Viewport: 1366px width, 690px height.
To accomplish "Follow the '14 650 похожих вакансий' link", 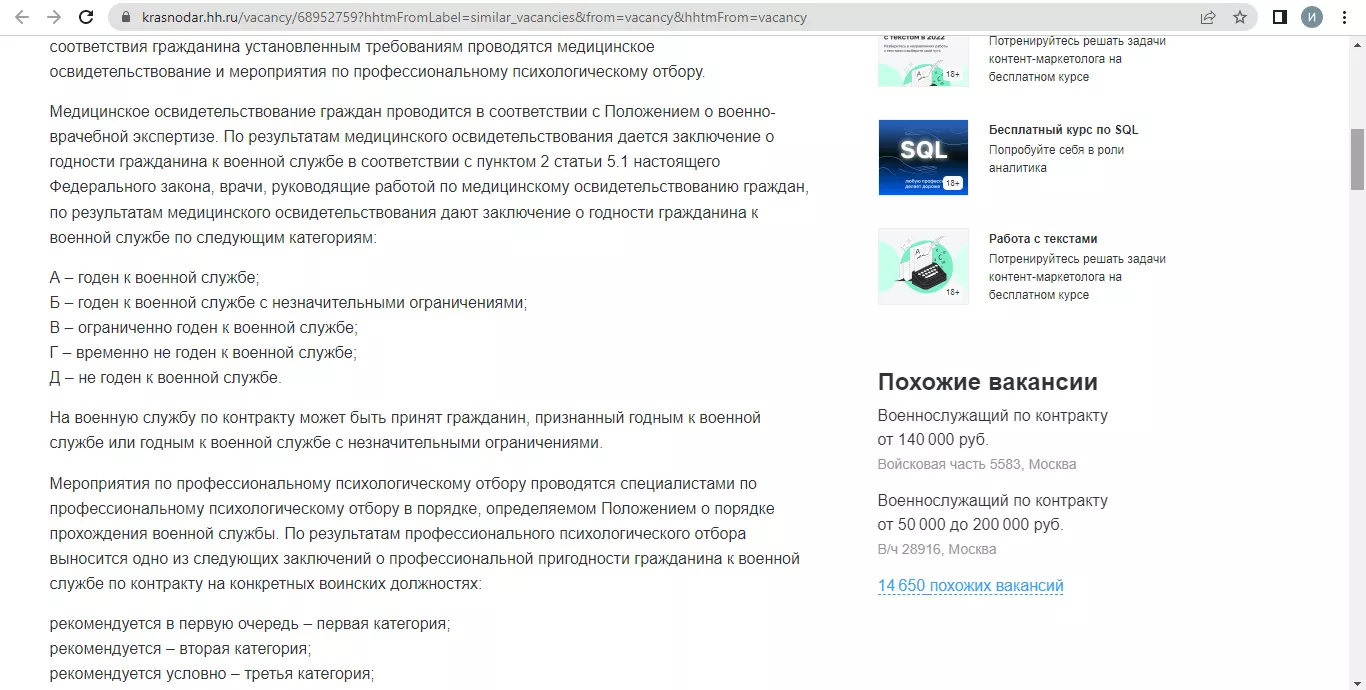I will tap(970, 586).
